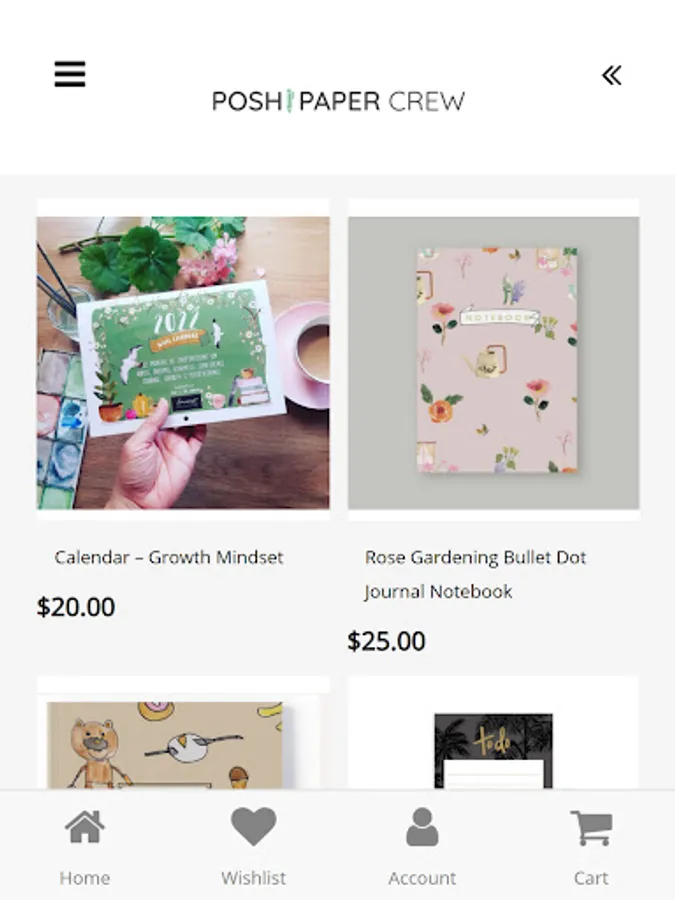This screenshot has height=900, width=675.
Task: Click the Posh Paper Crew logo
Action: (x=338, y=101)
